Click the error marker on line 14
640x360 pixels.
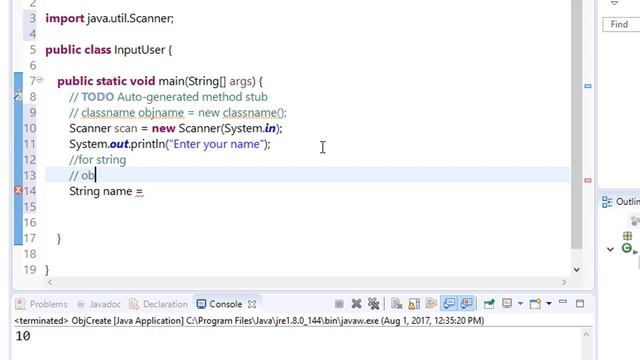click(18, 190)
